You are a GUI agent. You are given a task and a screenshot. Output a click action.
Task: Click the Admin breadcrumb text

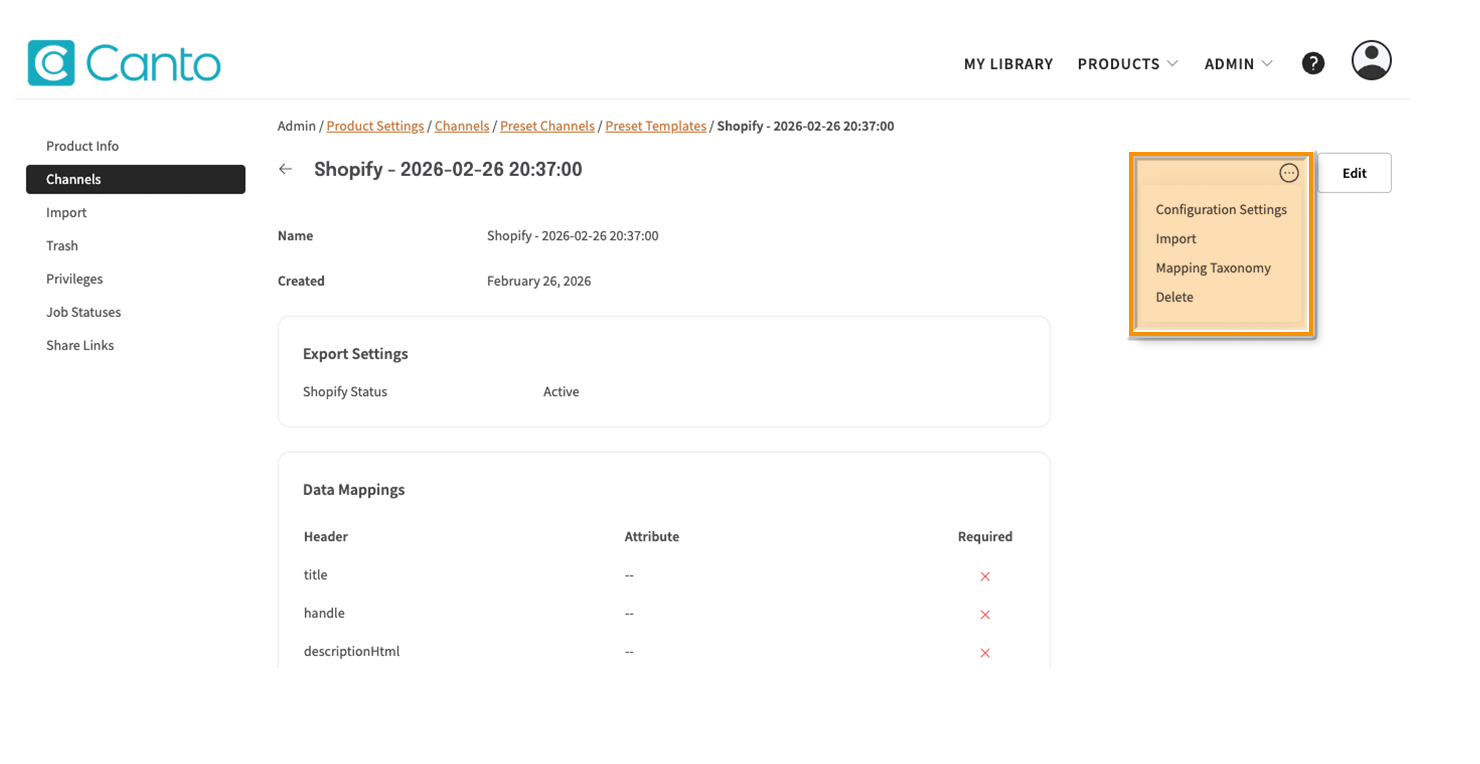point(297,126)
